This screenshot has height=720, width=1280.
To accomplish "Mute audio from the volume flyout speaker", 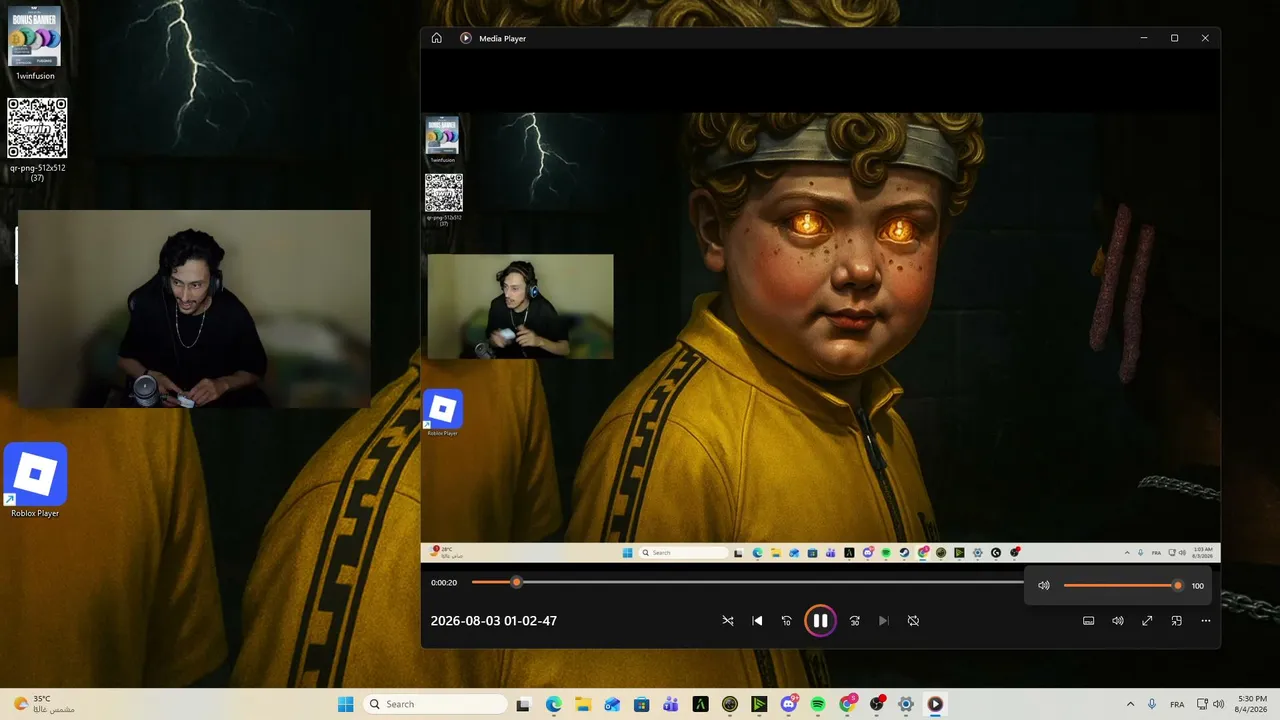I will (x=1044, y=586).
